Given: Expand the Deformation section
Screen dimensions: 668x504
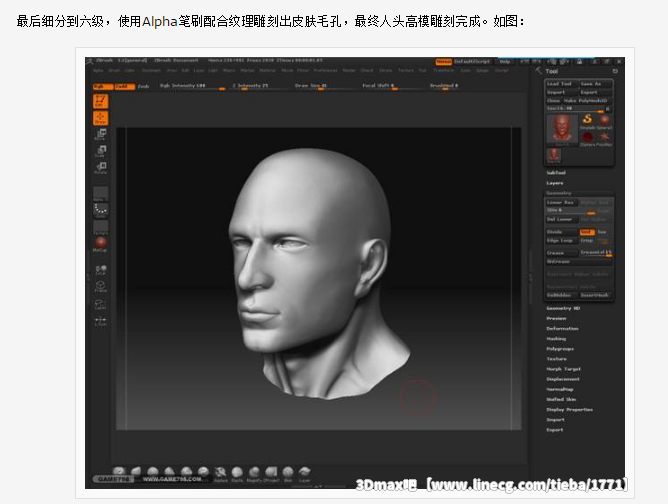Looking at the screenshot, I should [x=562, y=329].
